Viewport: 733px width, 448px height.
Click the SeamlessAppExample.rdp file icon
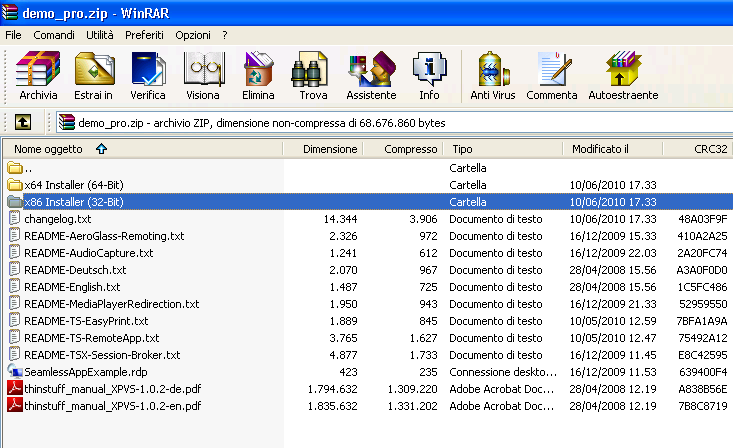(x=15, y=371)
